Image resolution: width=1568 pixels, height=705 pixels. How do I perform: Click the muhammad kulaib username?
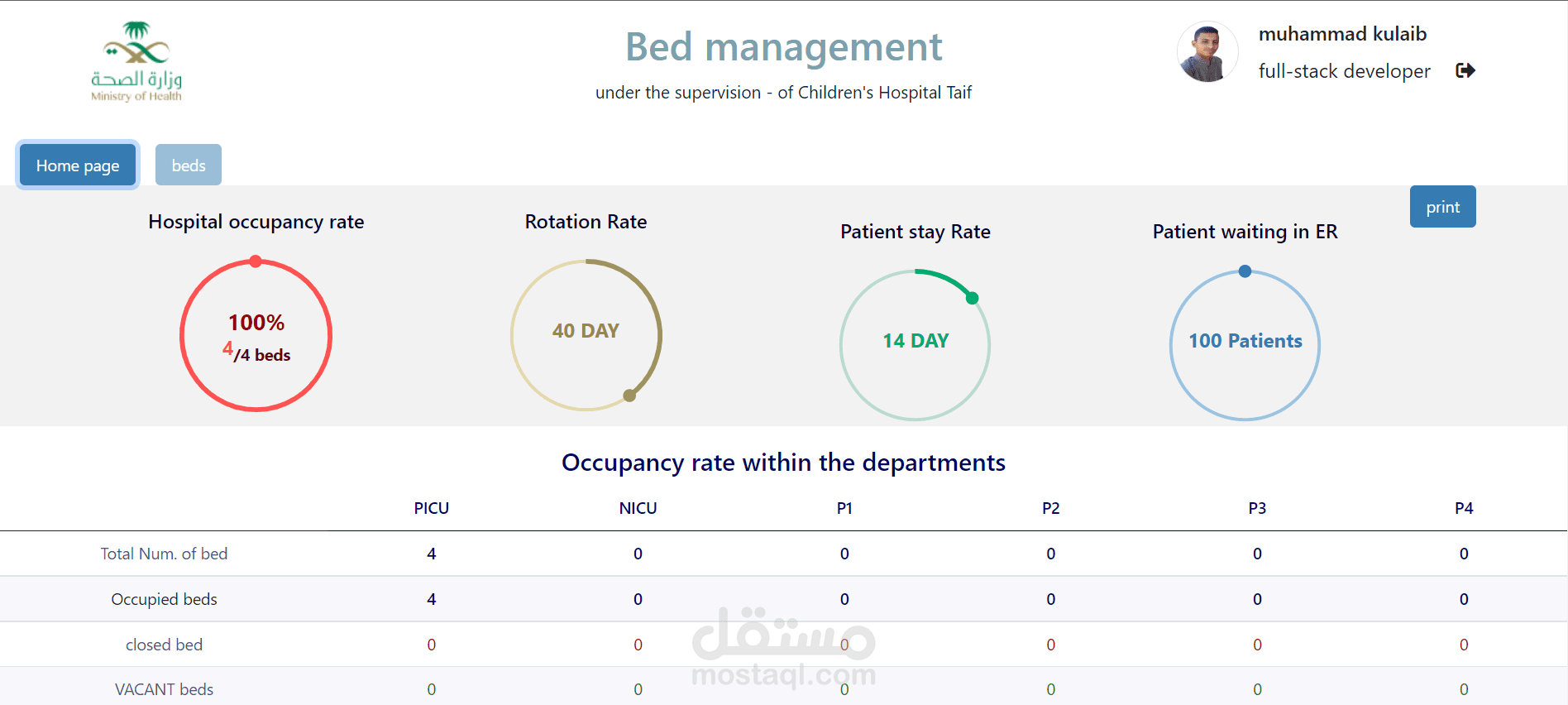[x=1342, y=34]
